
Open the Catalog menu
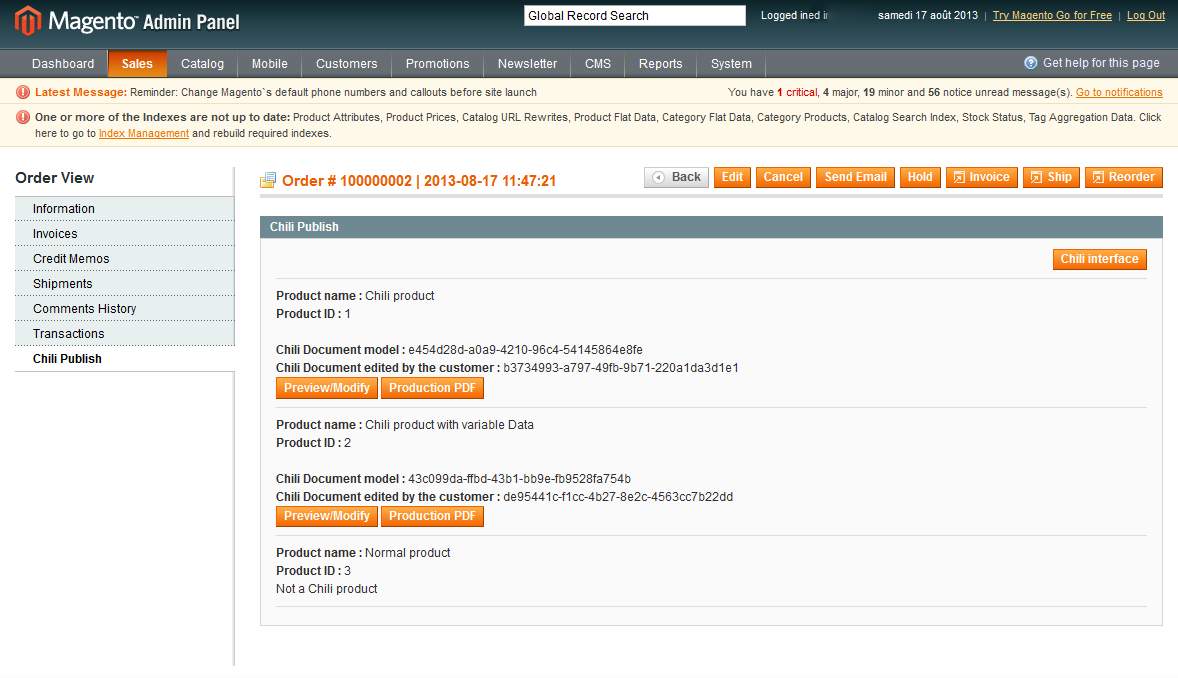click(202, 64)
